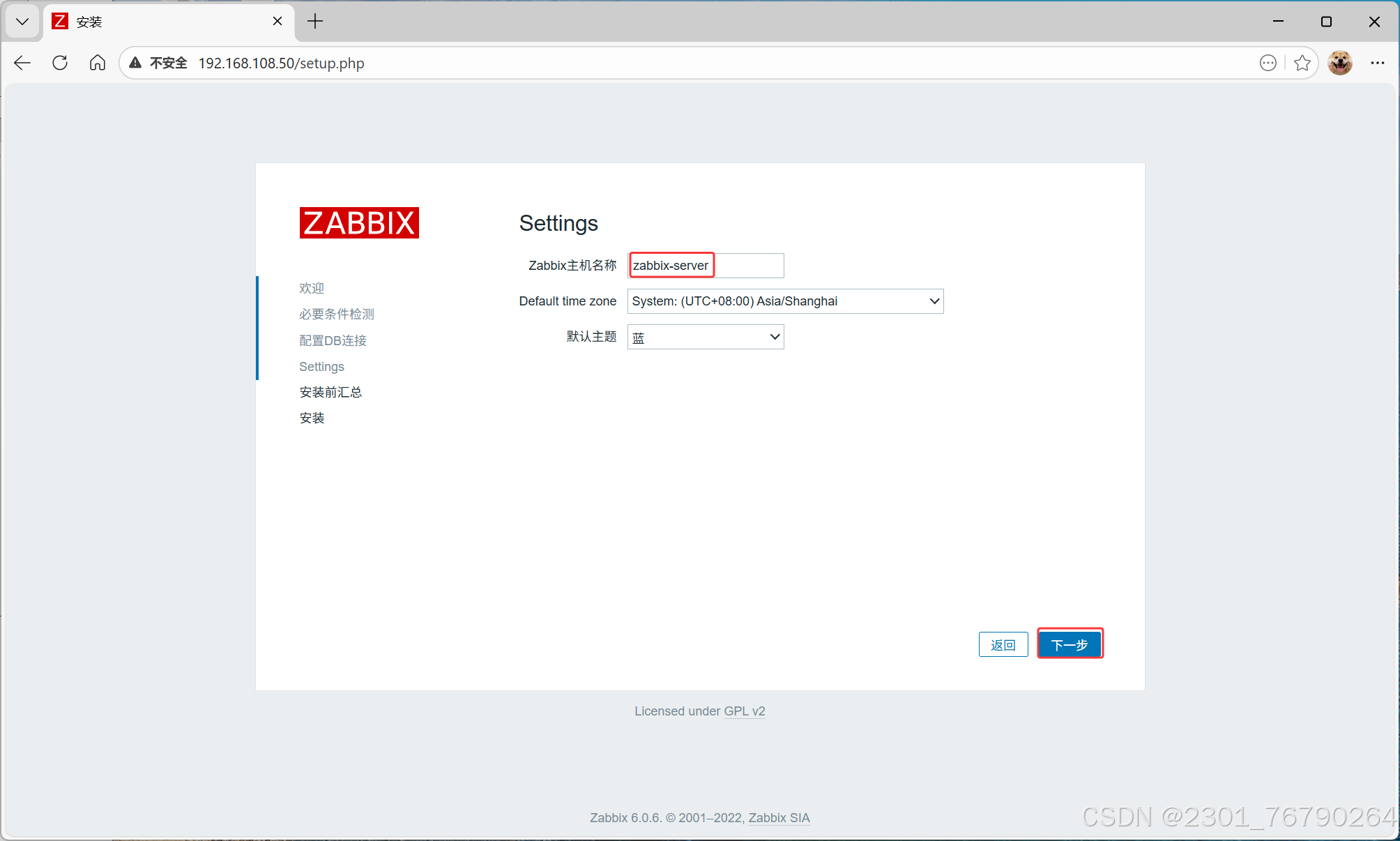1400x841 pixels.
Task: Click the not secure warning icon
Action: [x=136, y=63]
